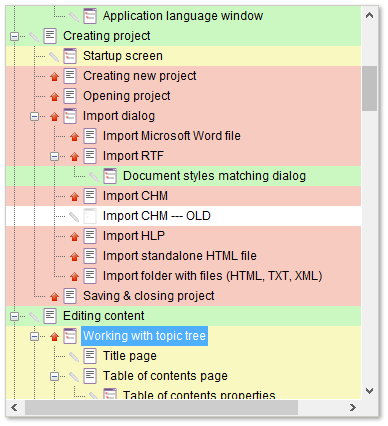The height and width of the screenshot is (426, 388).
Task: Collapse the Working with topic tree node
Action: tap(34, 336)
